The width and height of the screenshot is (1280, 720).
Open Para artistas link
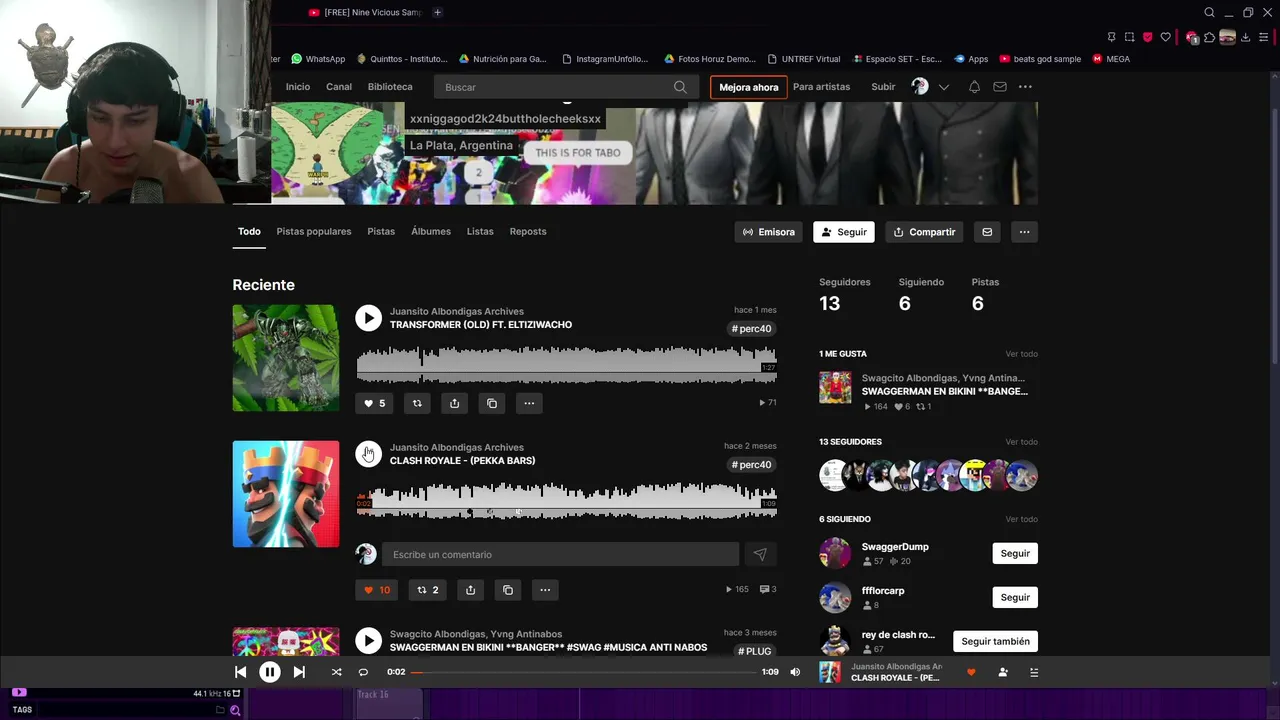[x=821, y=87]
